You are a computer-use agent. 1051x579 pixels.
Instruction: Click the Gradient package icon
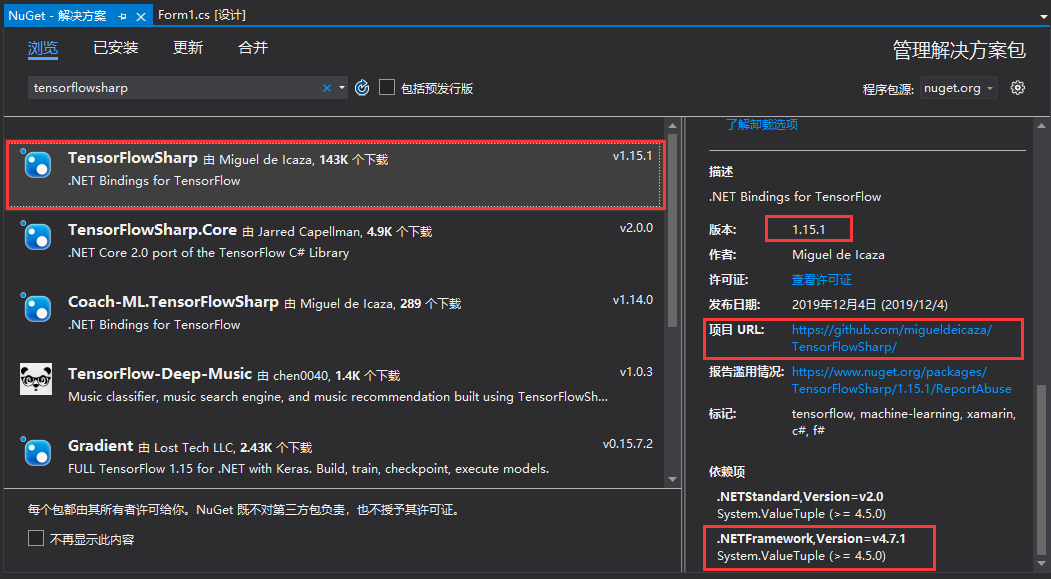point(36,453)
